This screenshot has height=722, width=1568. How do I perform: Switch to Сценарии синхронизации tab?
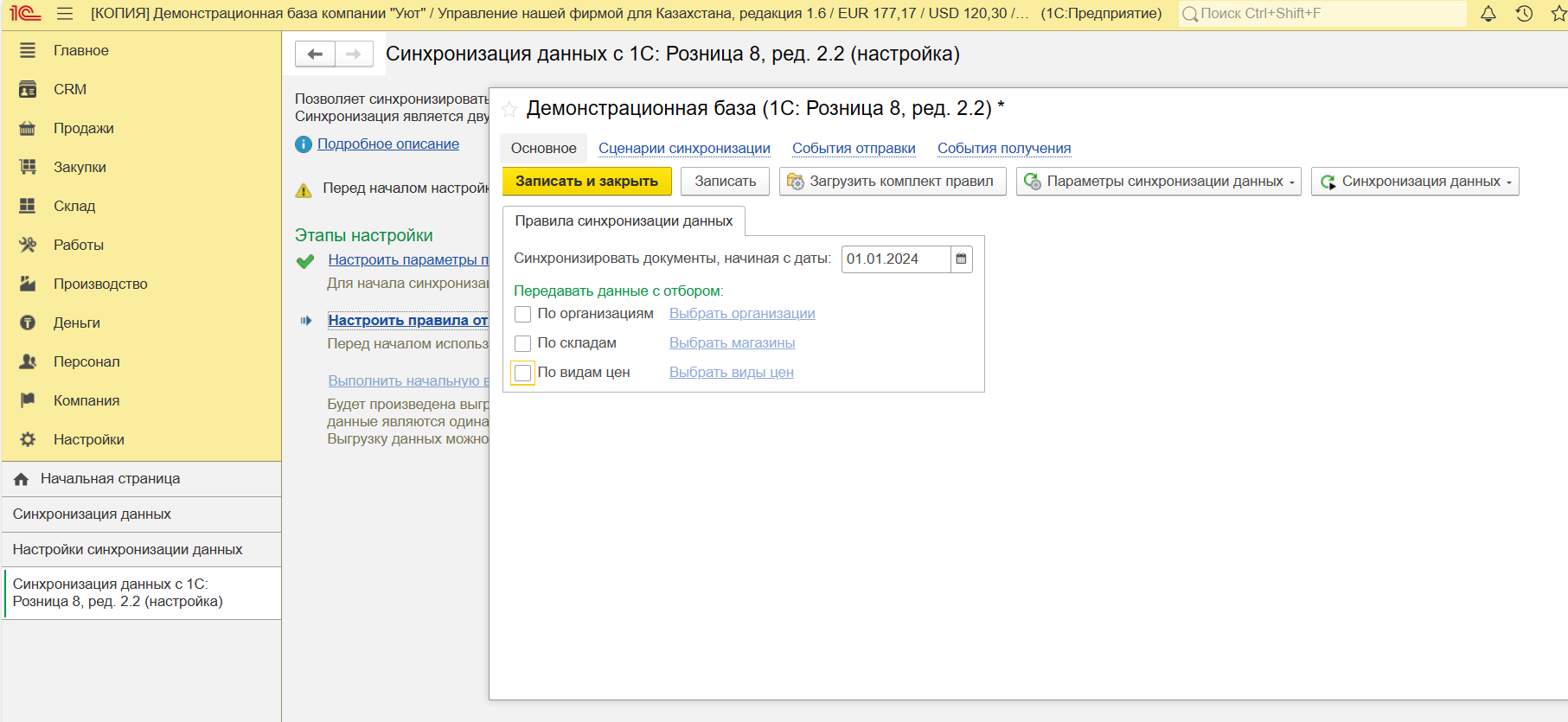pos(684,149)
